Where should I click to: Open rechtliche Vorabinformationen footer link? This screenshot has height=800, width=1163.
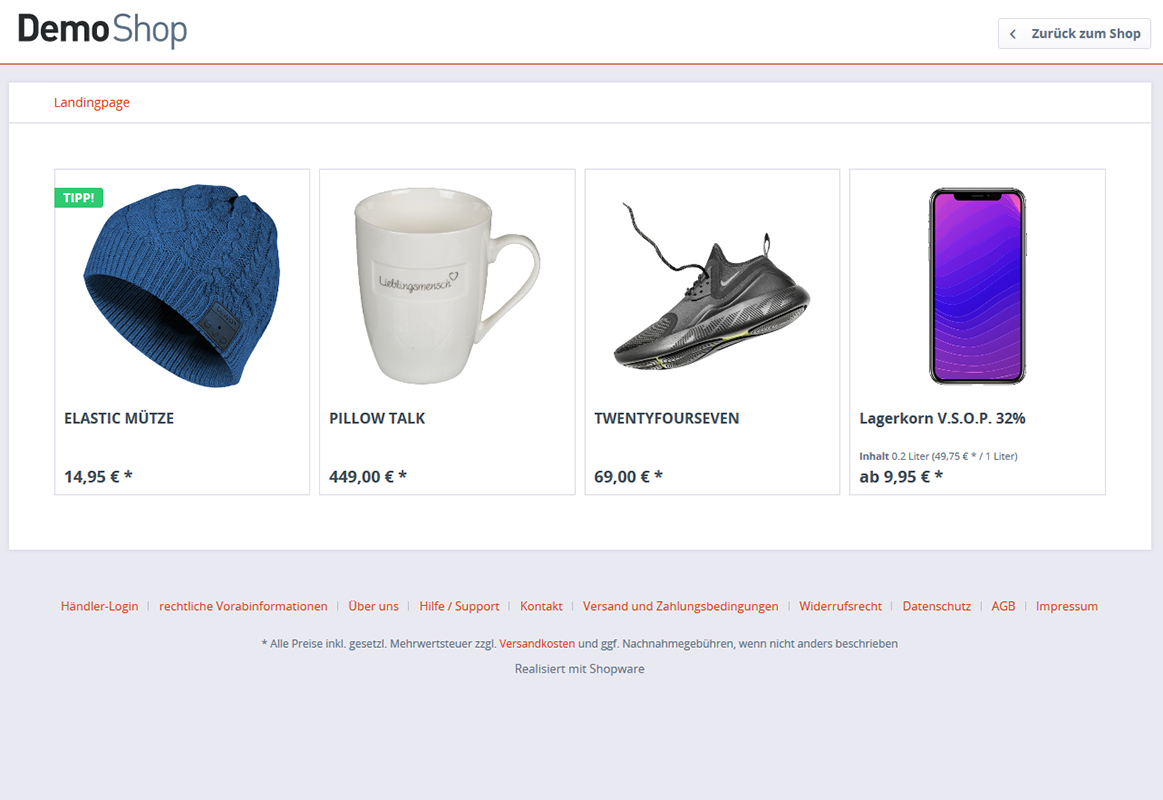point(243,606)
